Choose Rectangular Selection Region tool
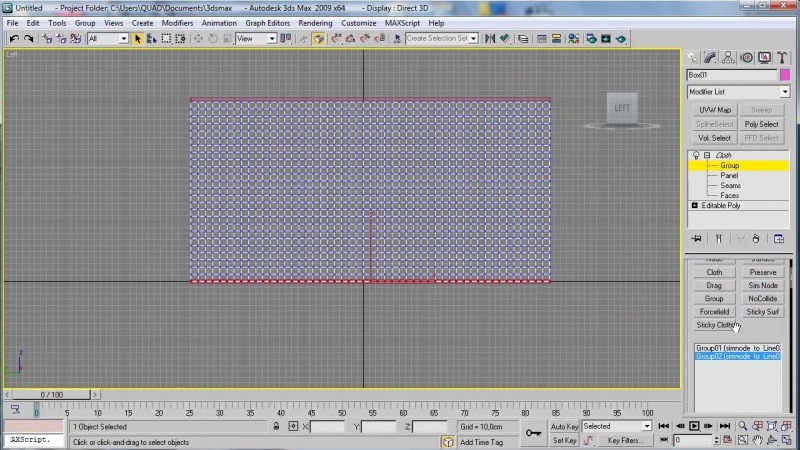 coord(166,39)
